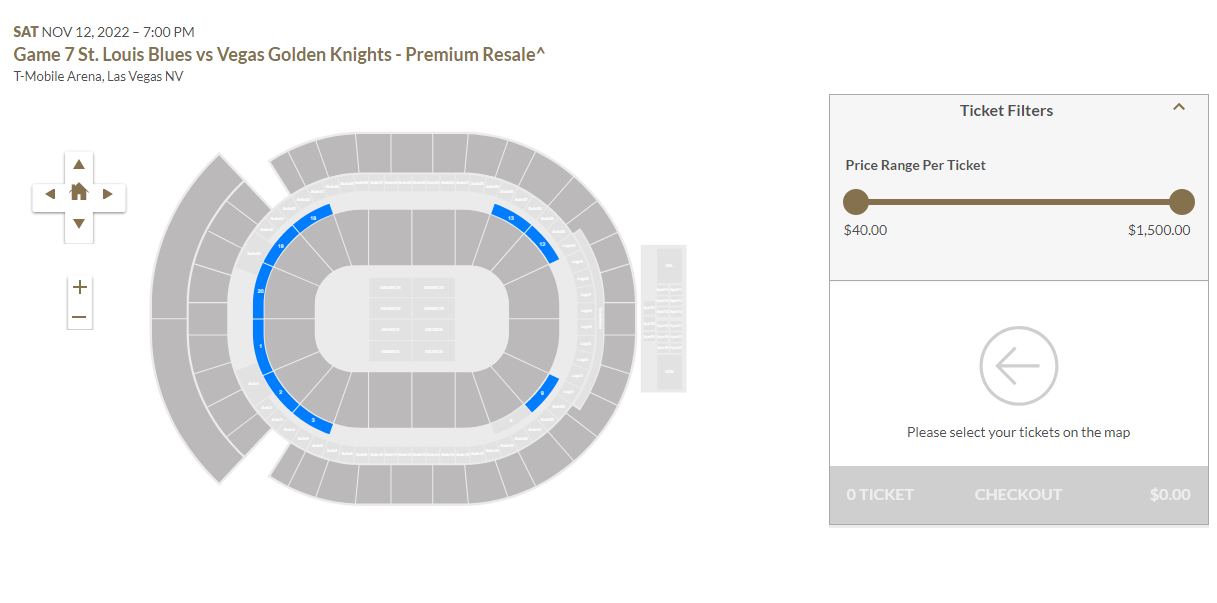Choose blue section 20 on map

pyautogui.click(x=261, y=292)
